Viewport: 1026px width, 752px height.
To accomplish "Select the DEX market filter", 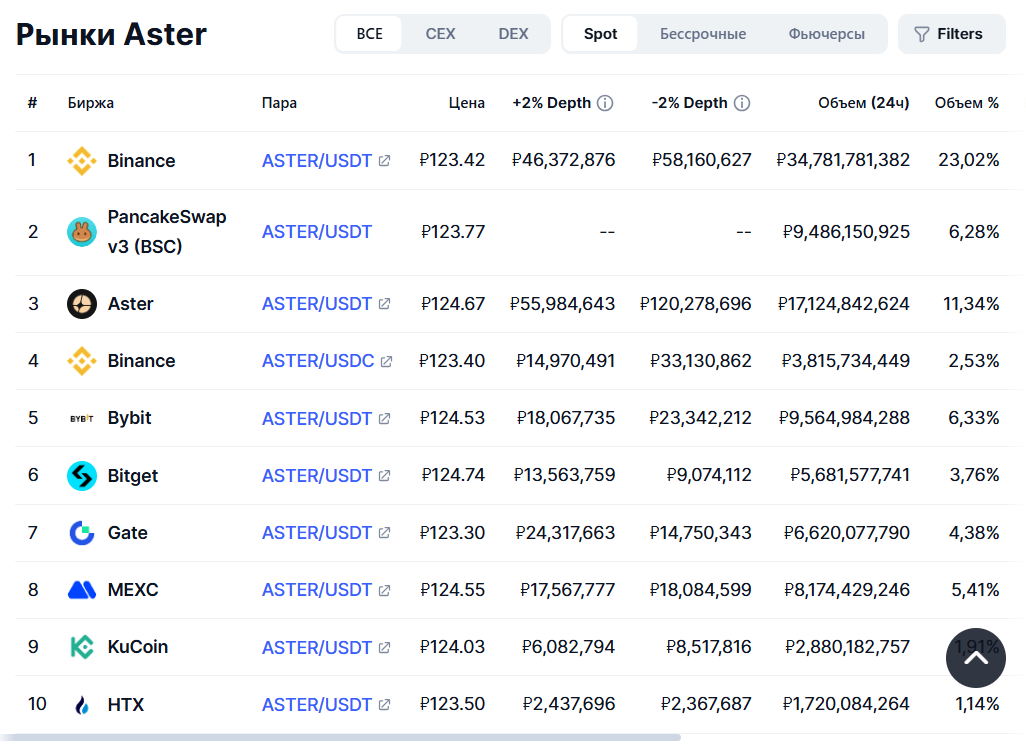I will (513, 34).
